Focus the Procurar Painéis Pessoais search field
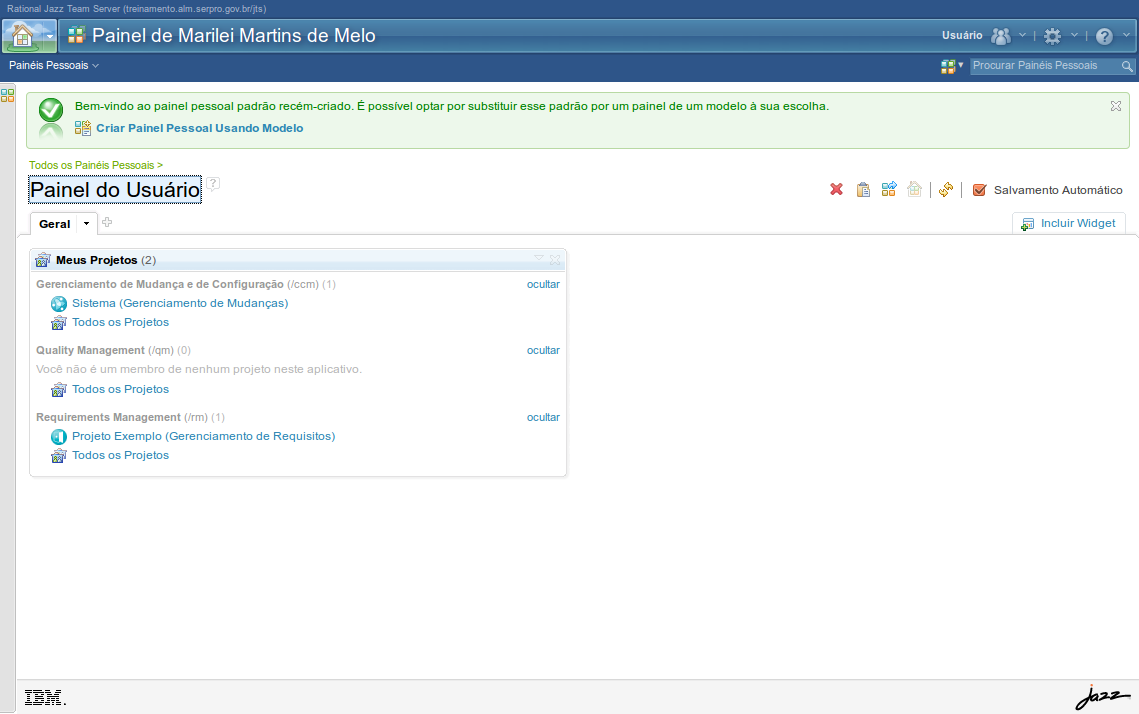 1045,65
